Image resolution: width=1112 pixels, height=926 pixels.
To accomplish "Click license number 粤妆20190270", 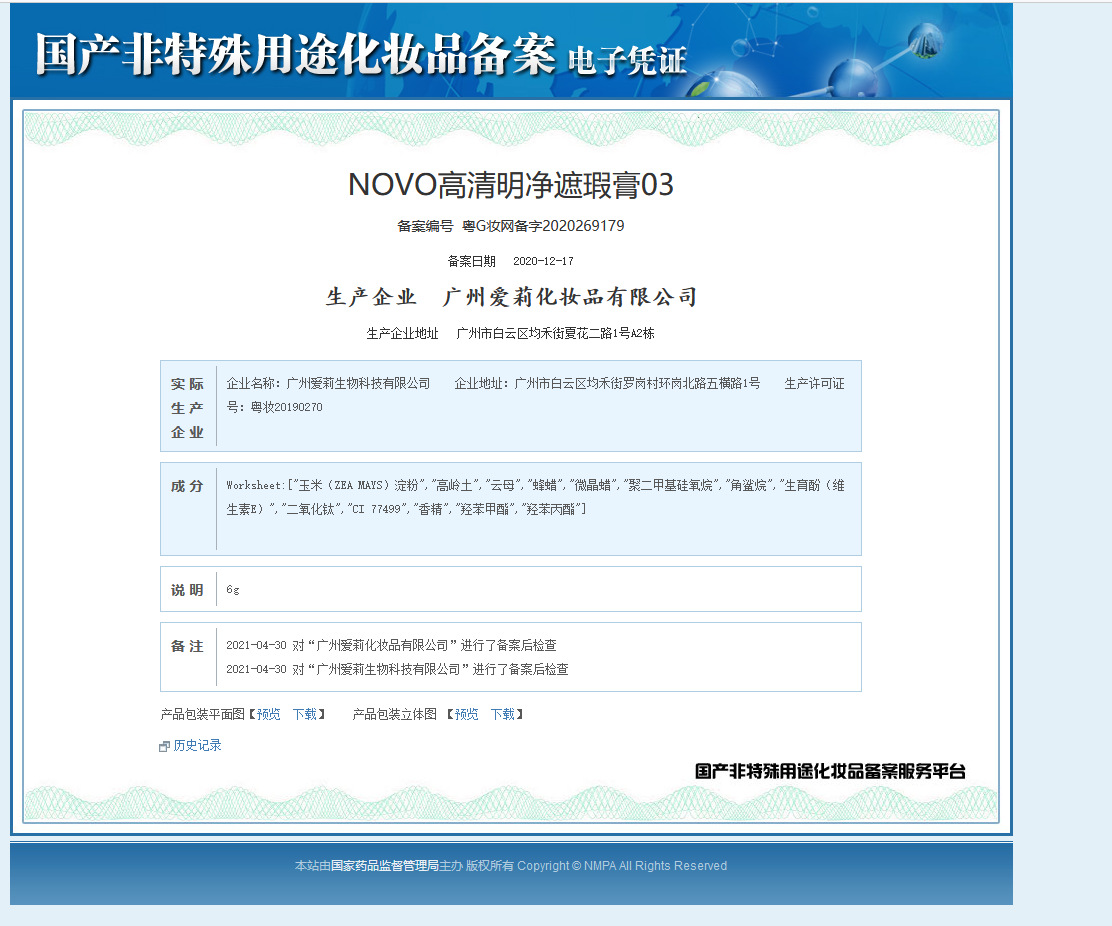I will click(x=287, y=407).
